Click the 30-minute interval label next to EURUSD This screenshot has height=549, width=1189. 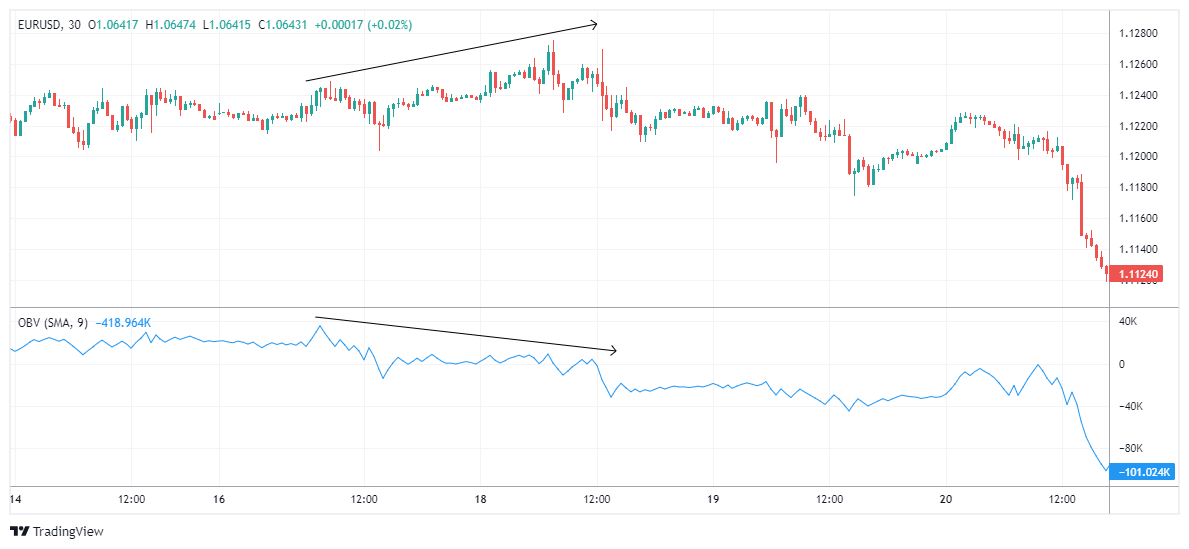click(75, 24)
